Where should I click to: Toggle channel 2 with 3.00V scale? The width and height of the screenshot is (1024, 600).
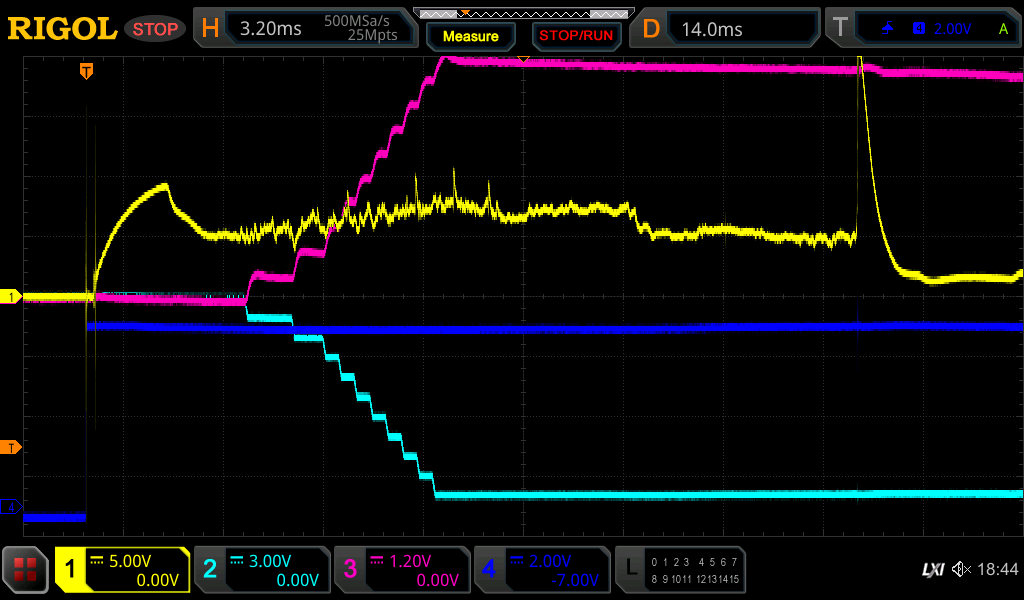(x=262, y=570)
